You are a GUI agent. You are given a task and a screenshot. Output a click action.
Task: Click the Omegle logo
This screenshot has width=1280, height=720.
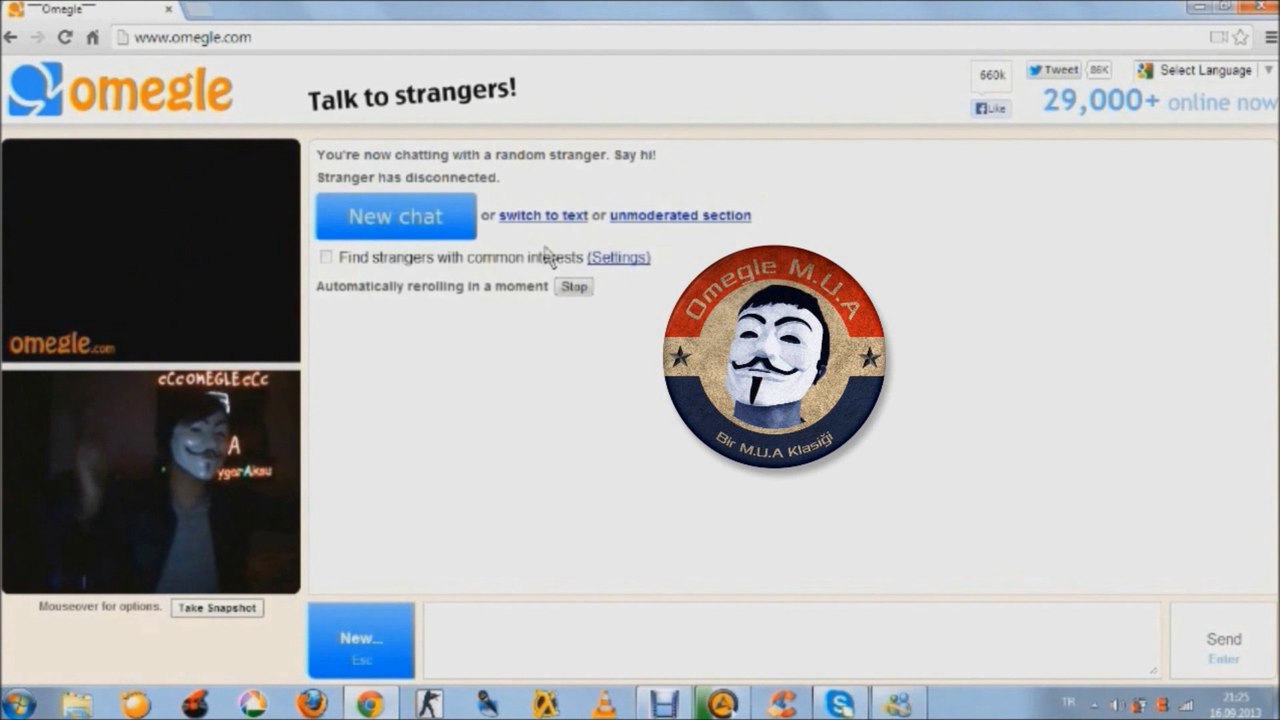click(121, 90)
